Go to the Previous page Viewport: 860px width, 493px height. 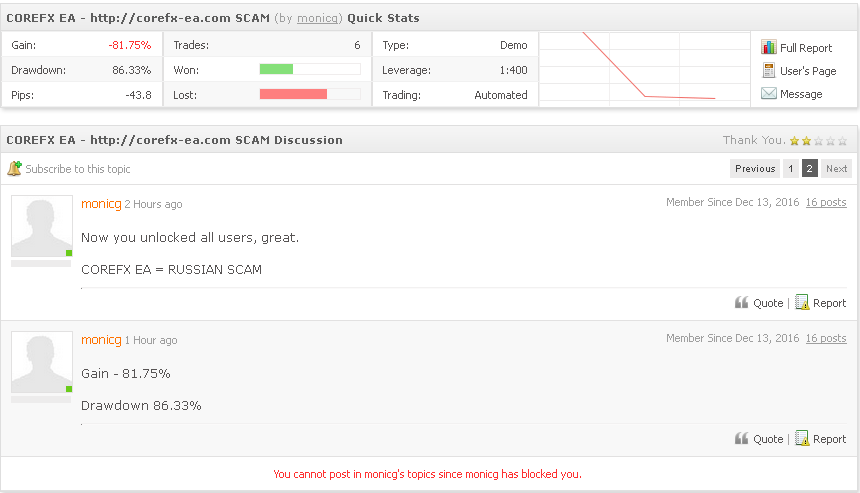755,168
